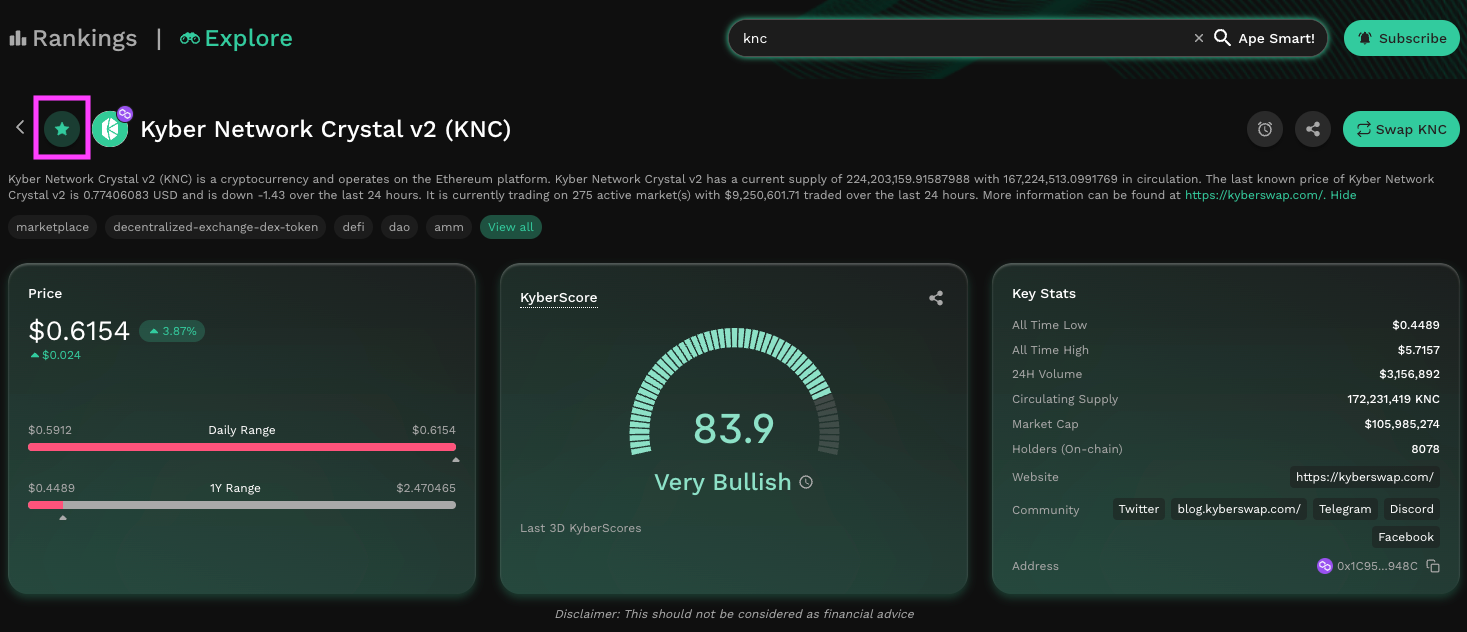Open the Facebook community link
Viewport: 1467px width, 632px height.
point(1406,537)
